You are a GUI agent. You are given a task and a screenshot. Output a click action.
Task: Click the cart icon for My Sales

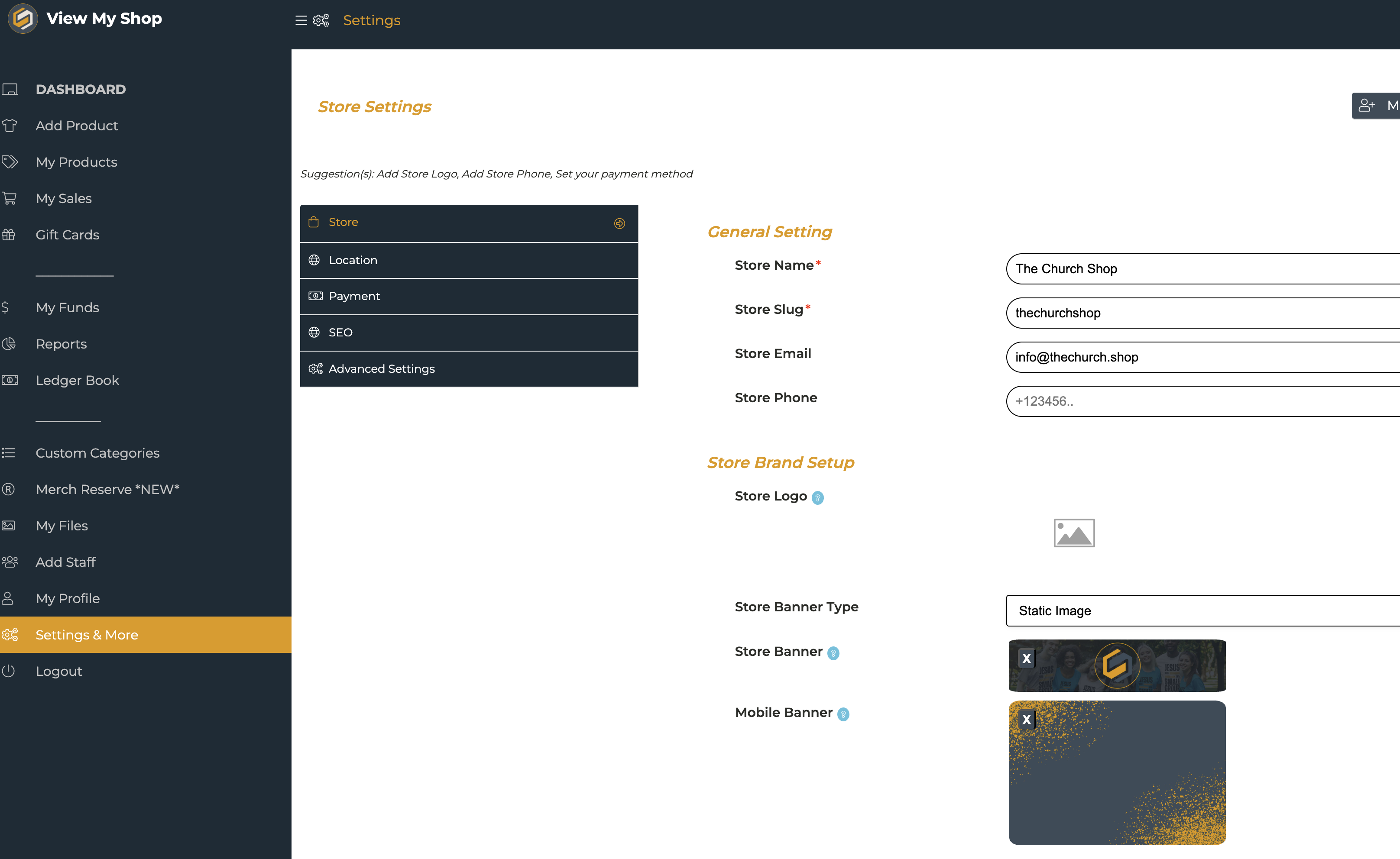tap(10, 198)
